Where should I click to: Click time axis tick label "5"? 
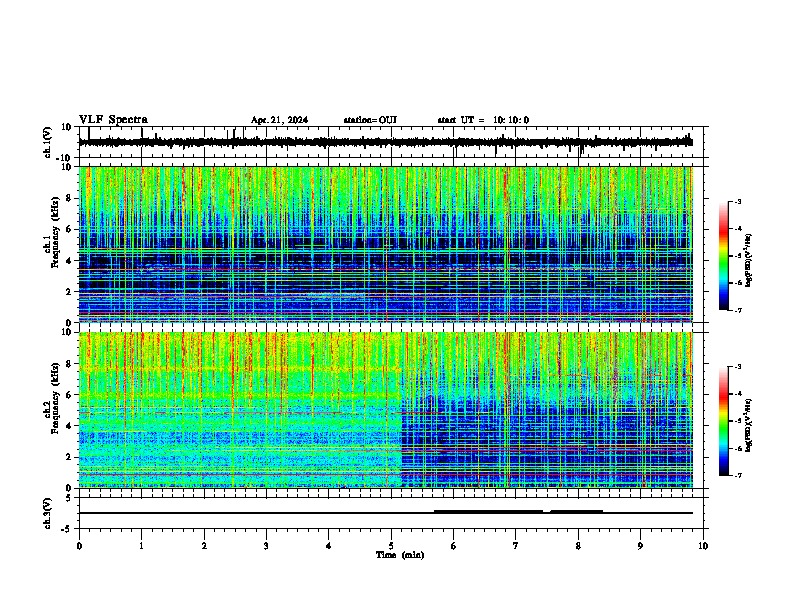pos(391,545)
